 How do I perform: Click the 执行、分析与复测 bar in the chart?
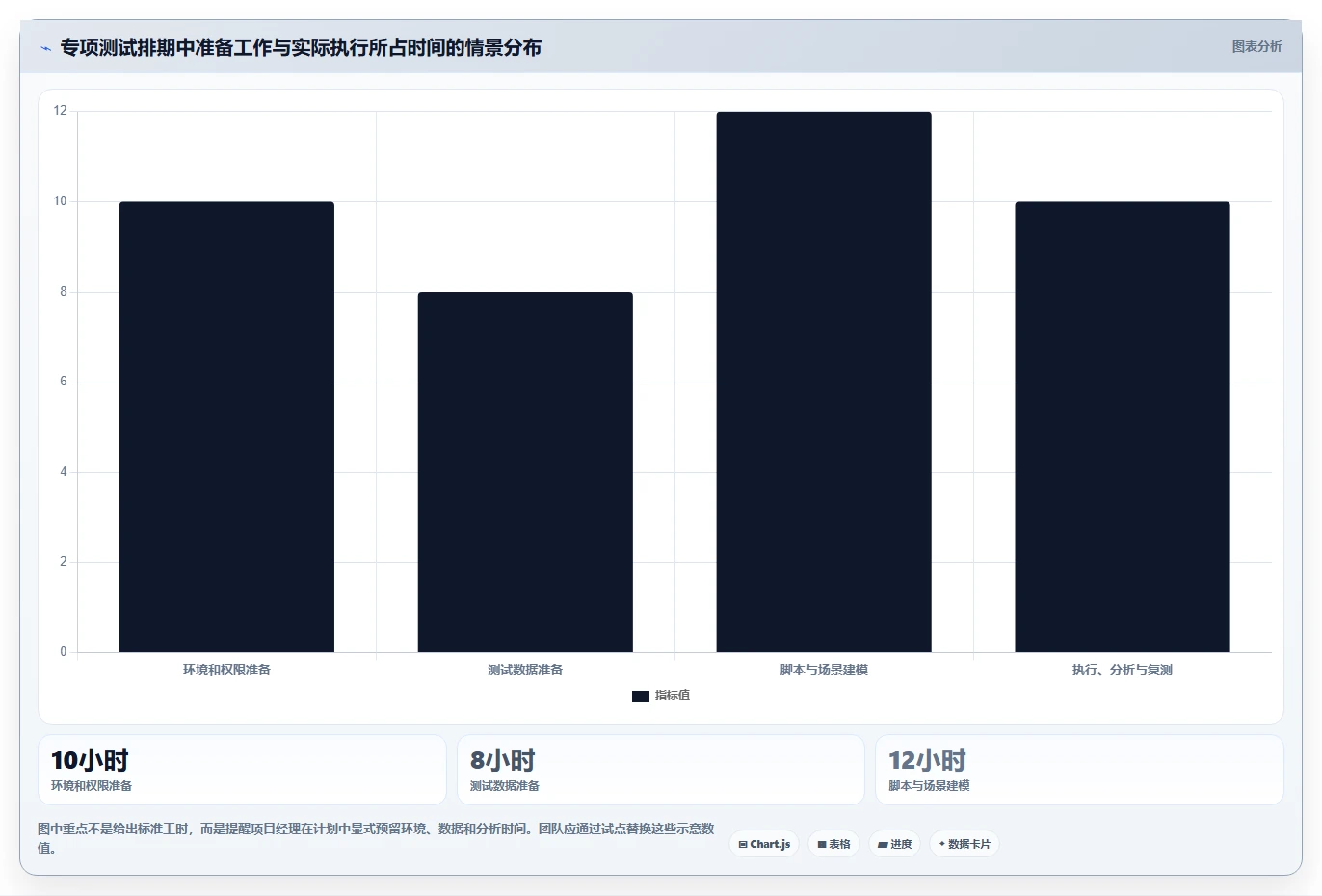[1123, 427]
